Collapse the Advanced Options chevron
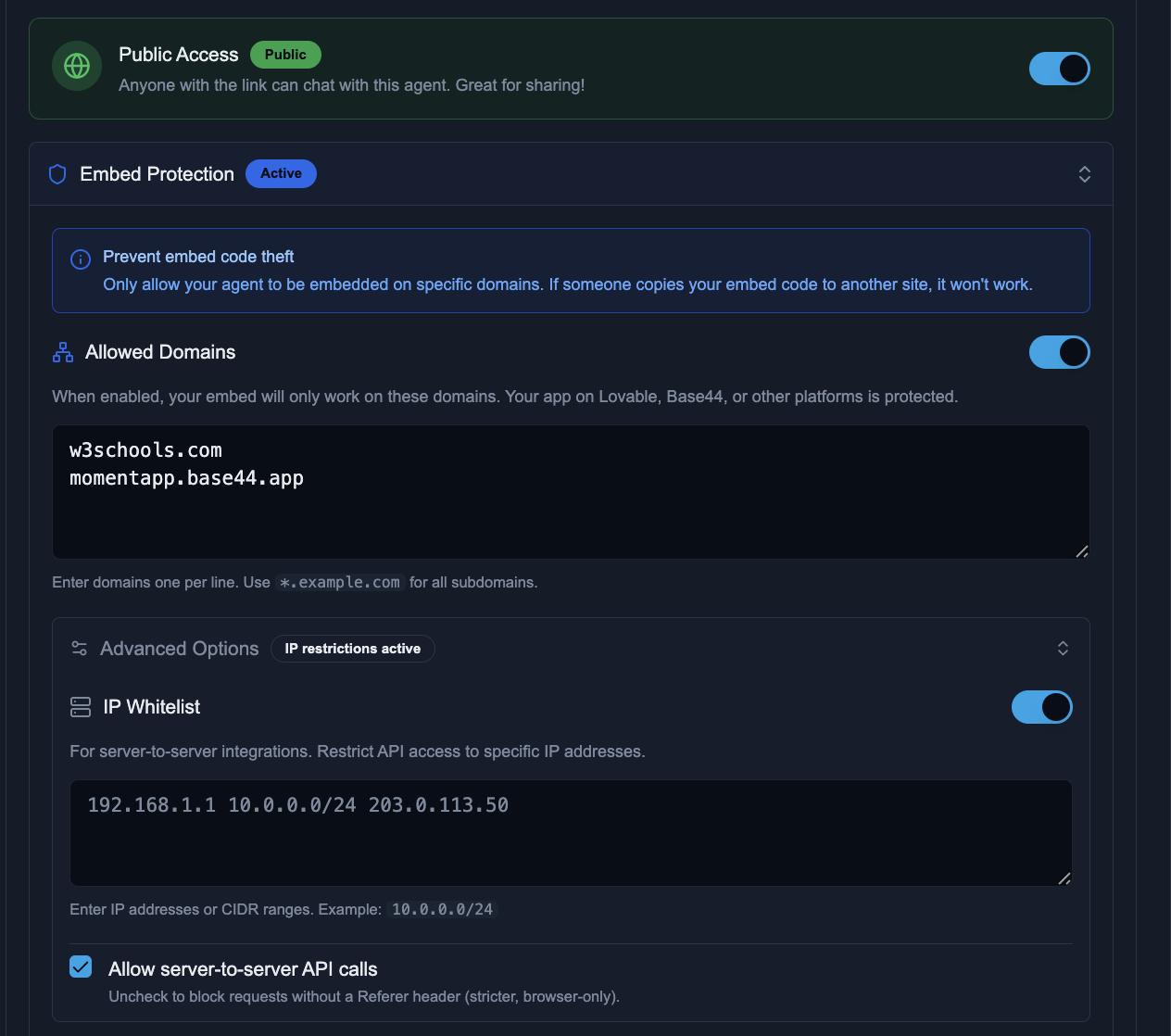 point(1063,649)
